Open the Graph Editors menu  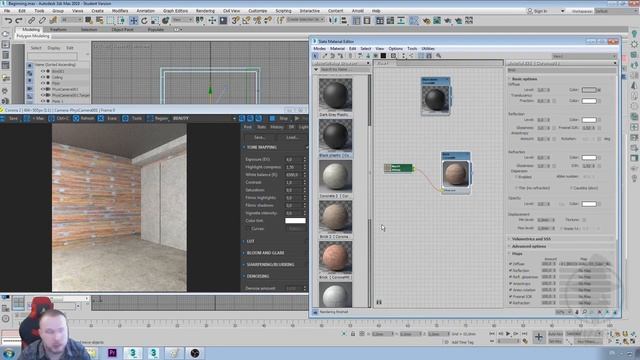tap(176, 11)
